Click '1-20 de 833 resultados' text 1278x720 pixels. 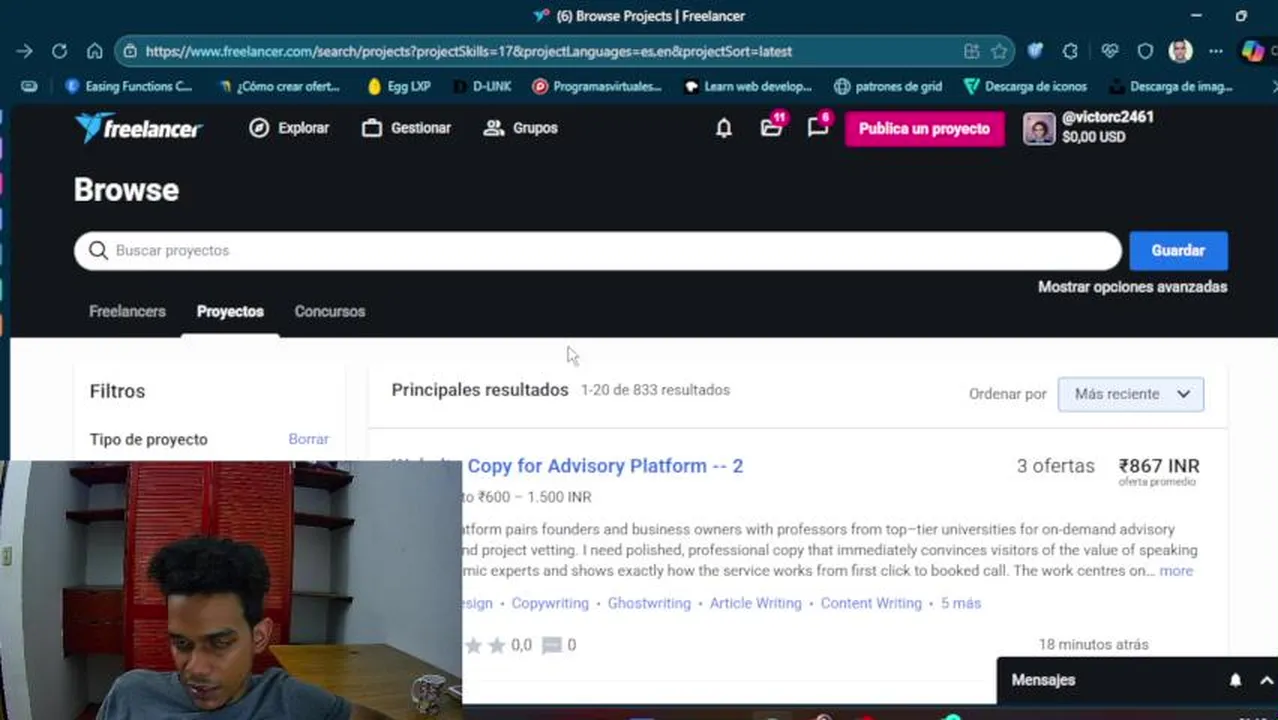(x=655, y=390)
